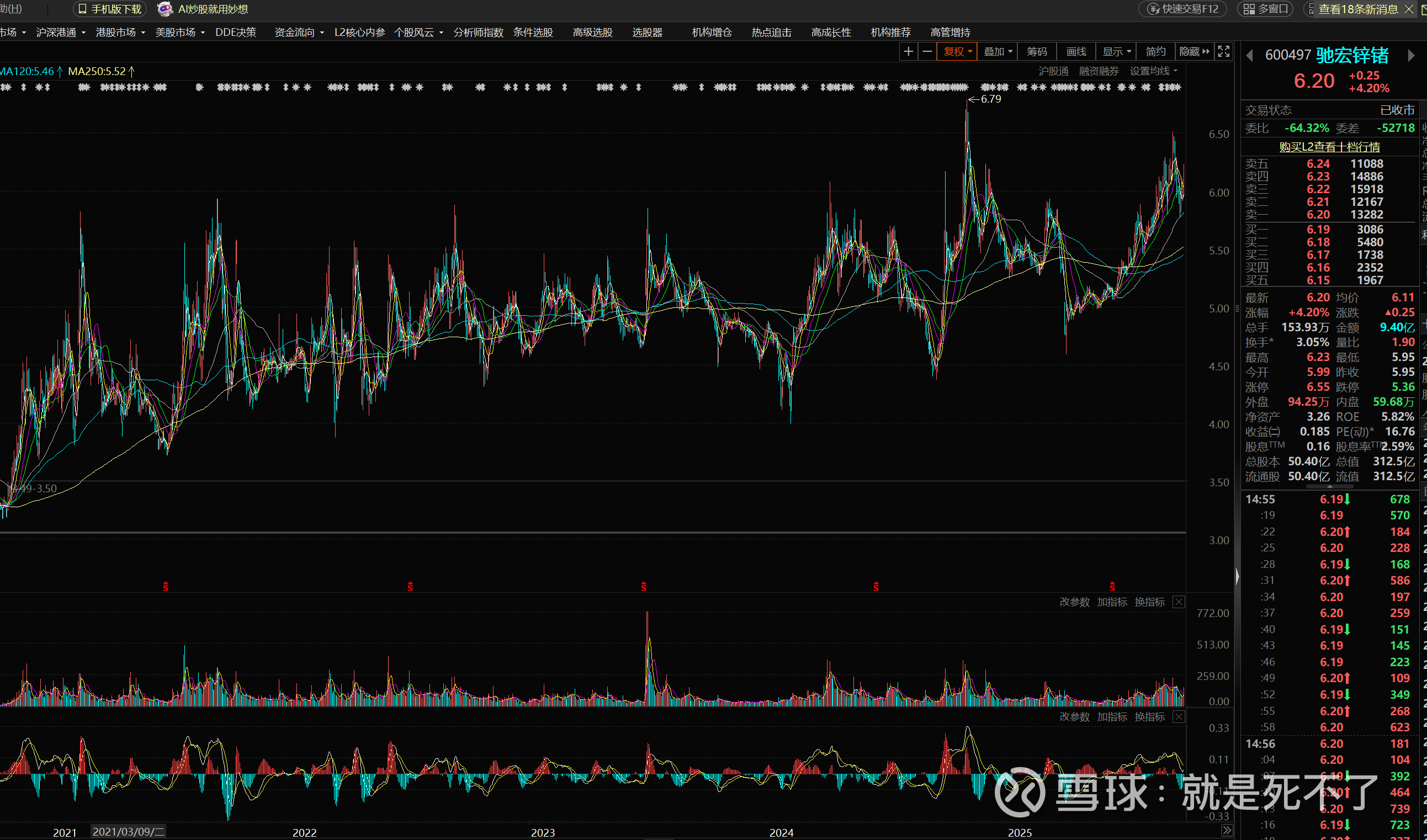The height and width of the screenshot is (840, 1427).
Task: Open DDE决策 menu item
Action: pos(236,32)
